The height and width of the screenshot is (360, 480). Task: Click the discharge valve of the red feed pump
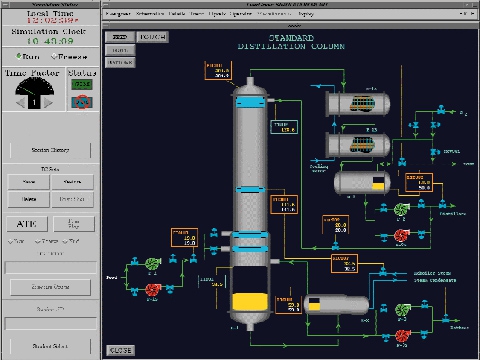(170, 288)
